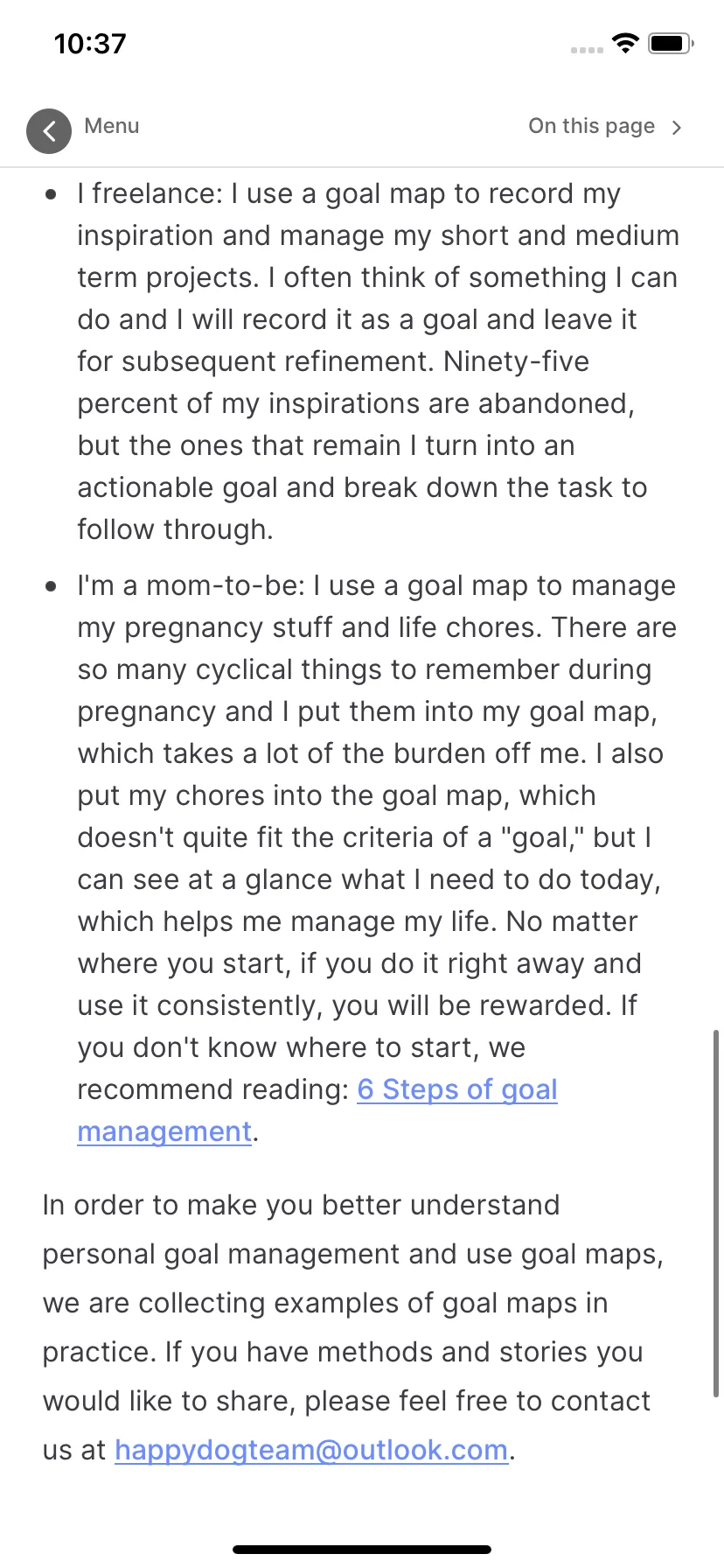Tap the 10:37 clock in status bar
Image resolution: width=724 pixels, height=1568 pixels.
click(90, 44)
